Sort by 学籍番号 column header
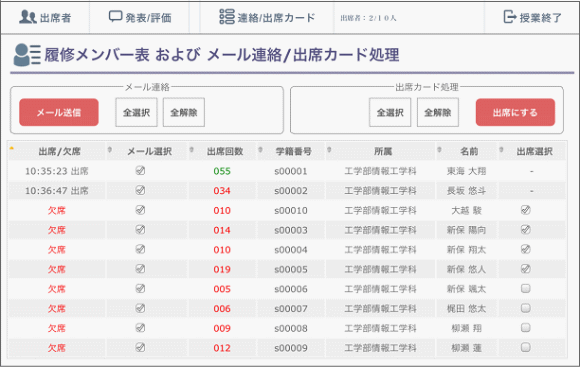The image size is (580, 367). click(x=291, y=151)
